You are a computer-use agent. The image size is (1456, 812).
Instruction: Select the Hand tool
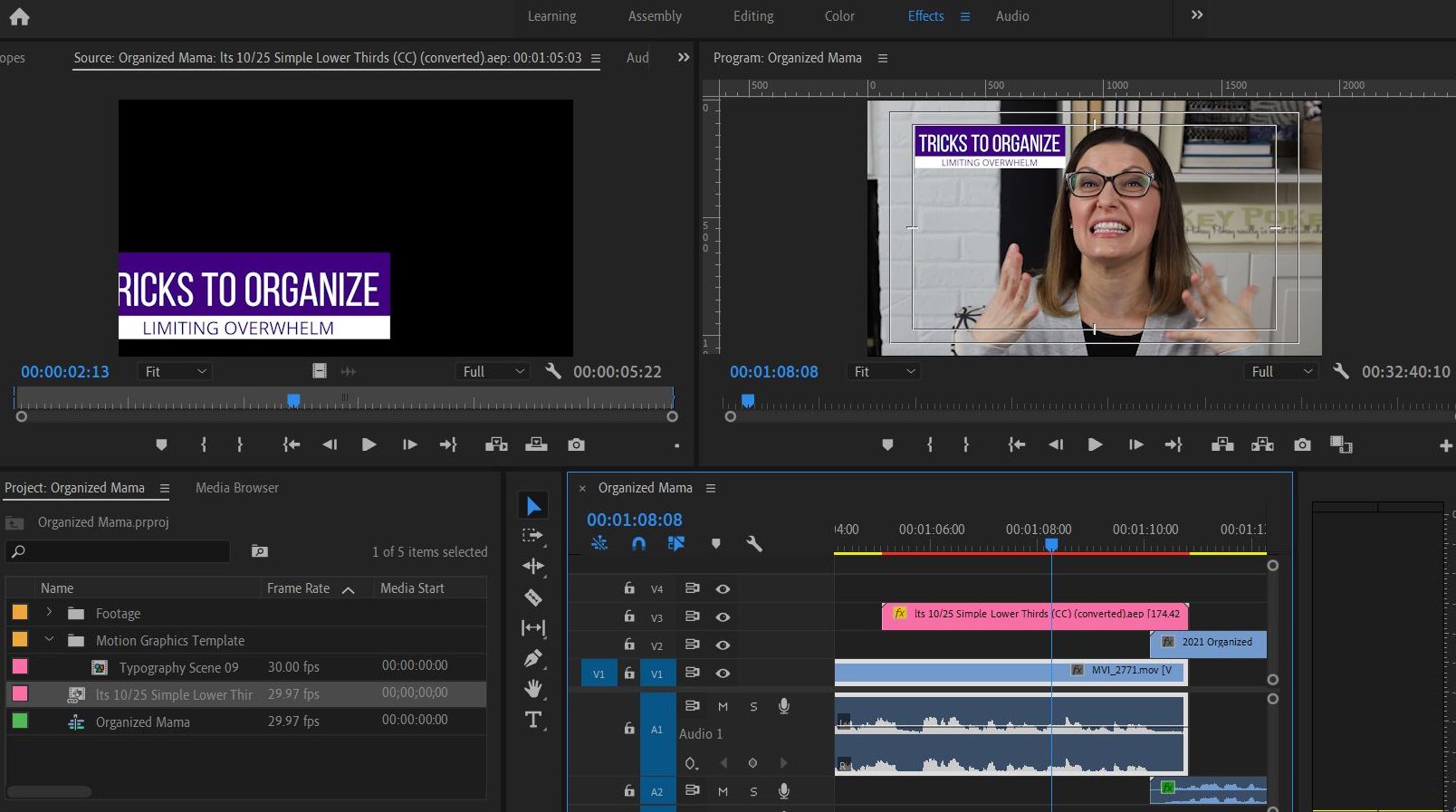coord(533,689)
